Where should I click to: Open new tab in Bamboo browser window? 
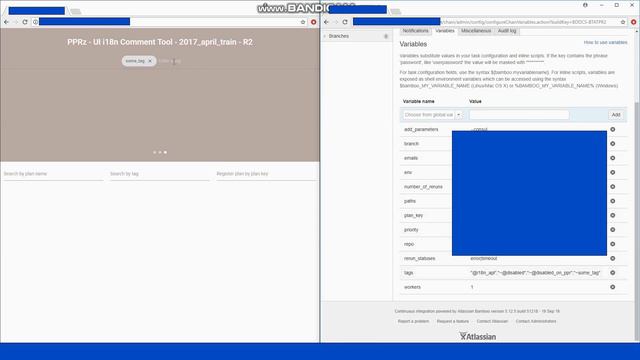coord(396,11)
